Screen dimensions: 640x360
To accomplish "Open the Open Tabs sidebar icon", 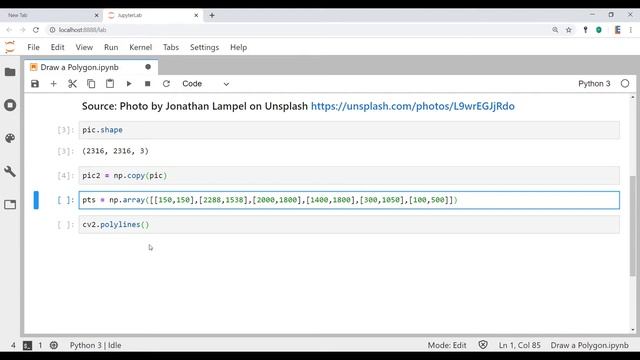I will (10, 204).
